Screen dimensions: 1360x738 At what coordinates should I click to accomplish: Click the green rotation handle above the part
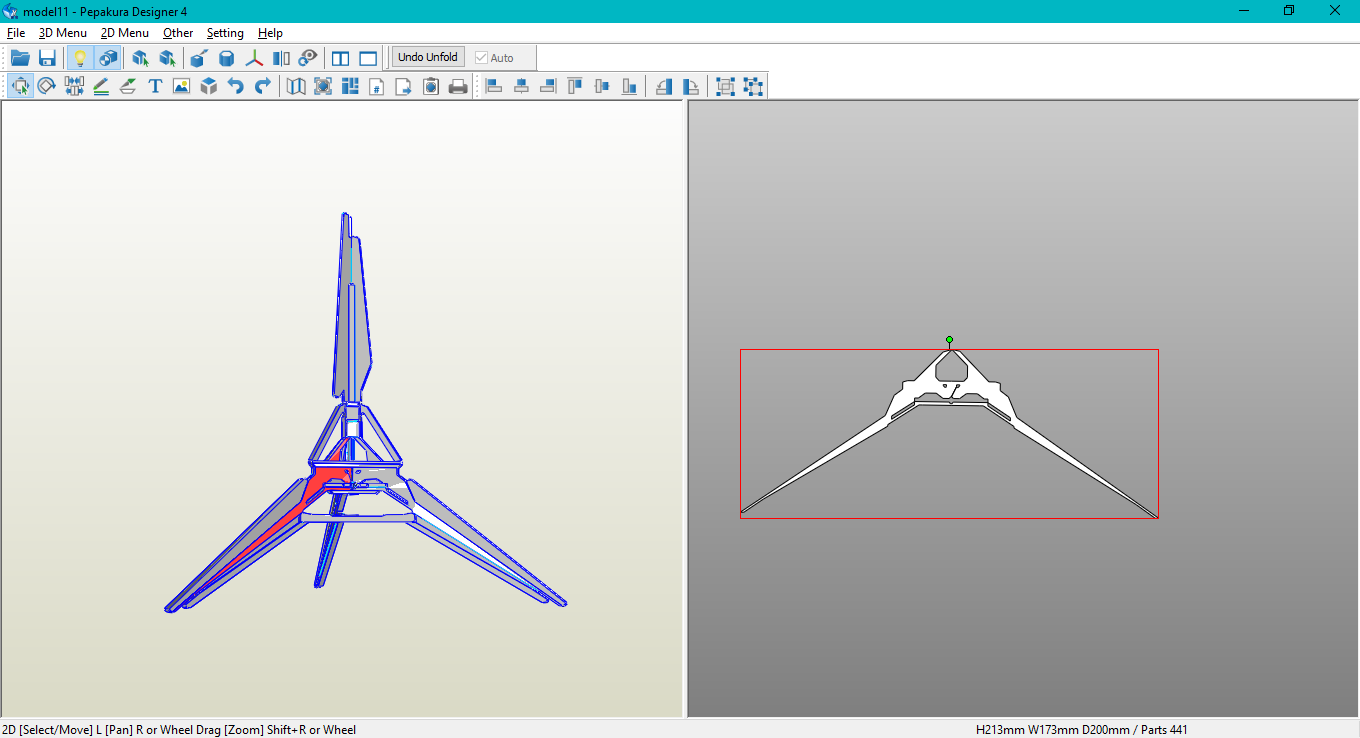click(x=949, y=340)
